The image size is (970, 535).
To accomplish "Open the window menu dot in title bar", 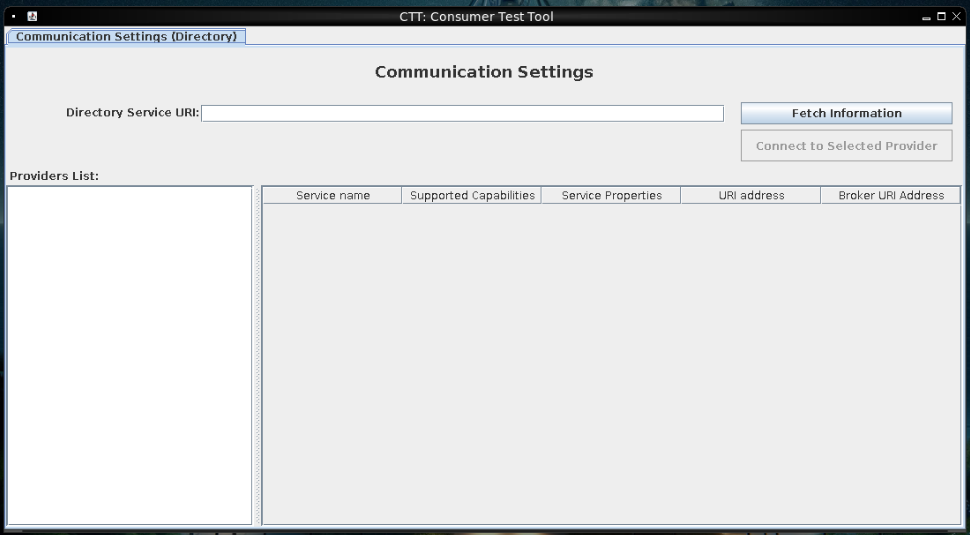I will 14,16.
